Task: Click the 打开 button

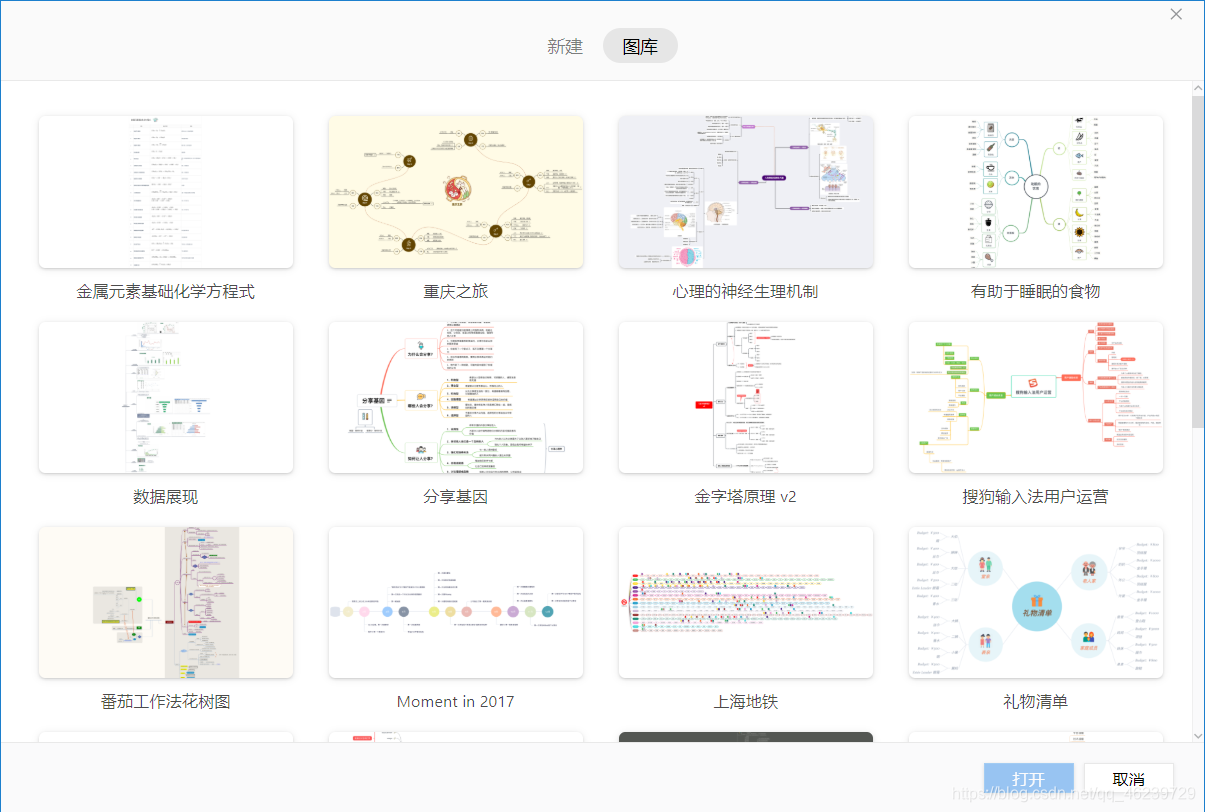Action: tap(1029, 779)
